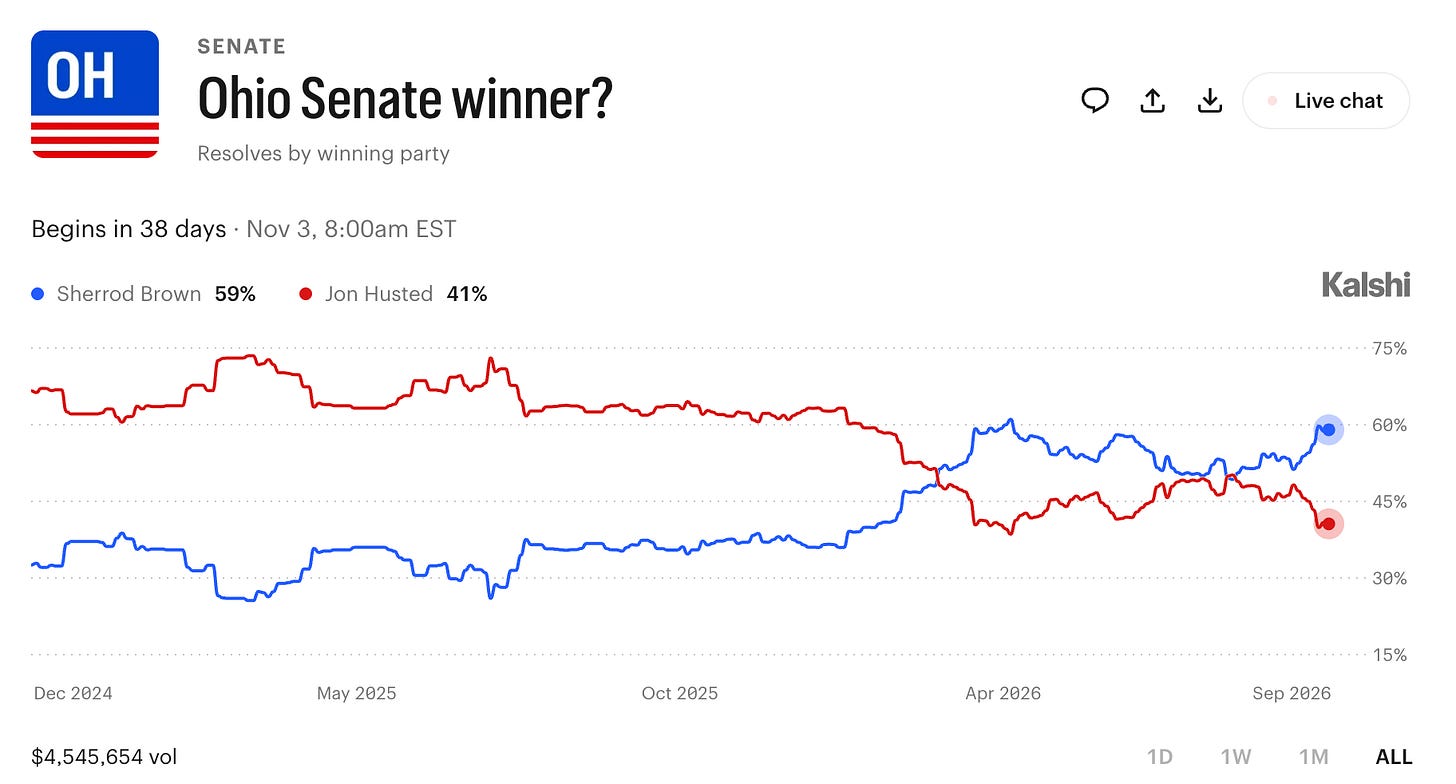This screenshot has width=1456, height=784.
Task: Select the 1W time range
Action: pos(1237,757)
